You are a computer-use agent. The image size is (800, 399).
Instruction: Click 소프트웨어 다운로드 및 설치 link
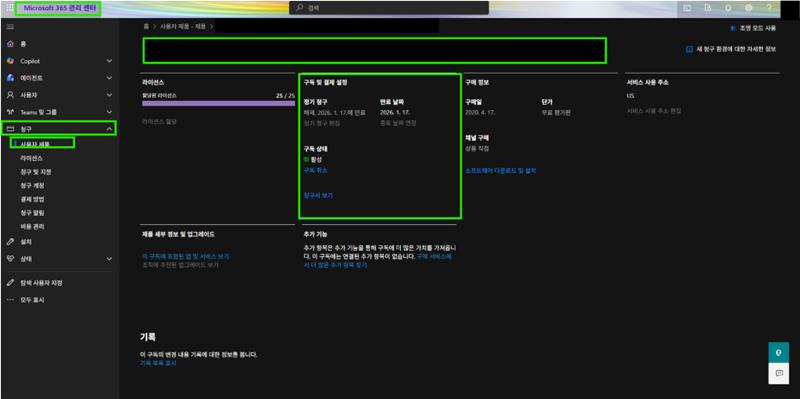[501, 170]
